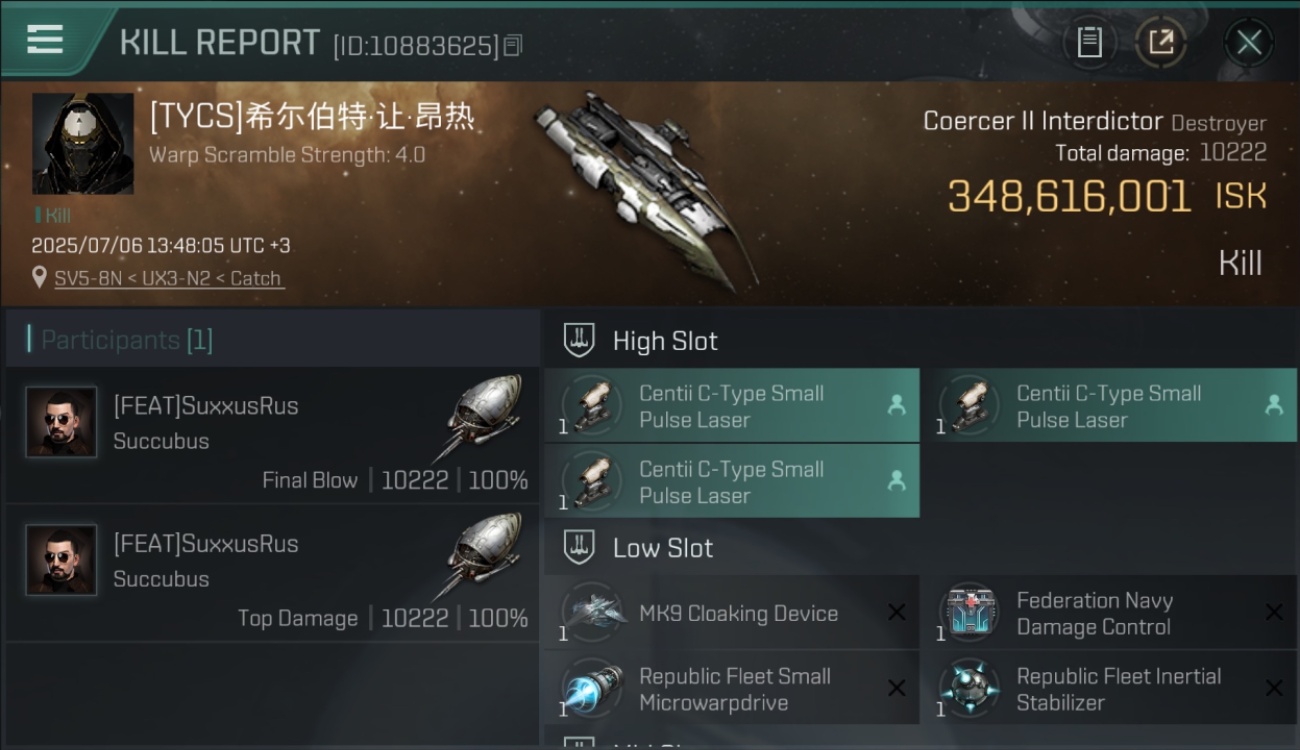Click the Coercer II Interdictor ship image
The width and height of the screenshot is (1300, 750).
(x=645, y=185)
